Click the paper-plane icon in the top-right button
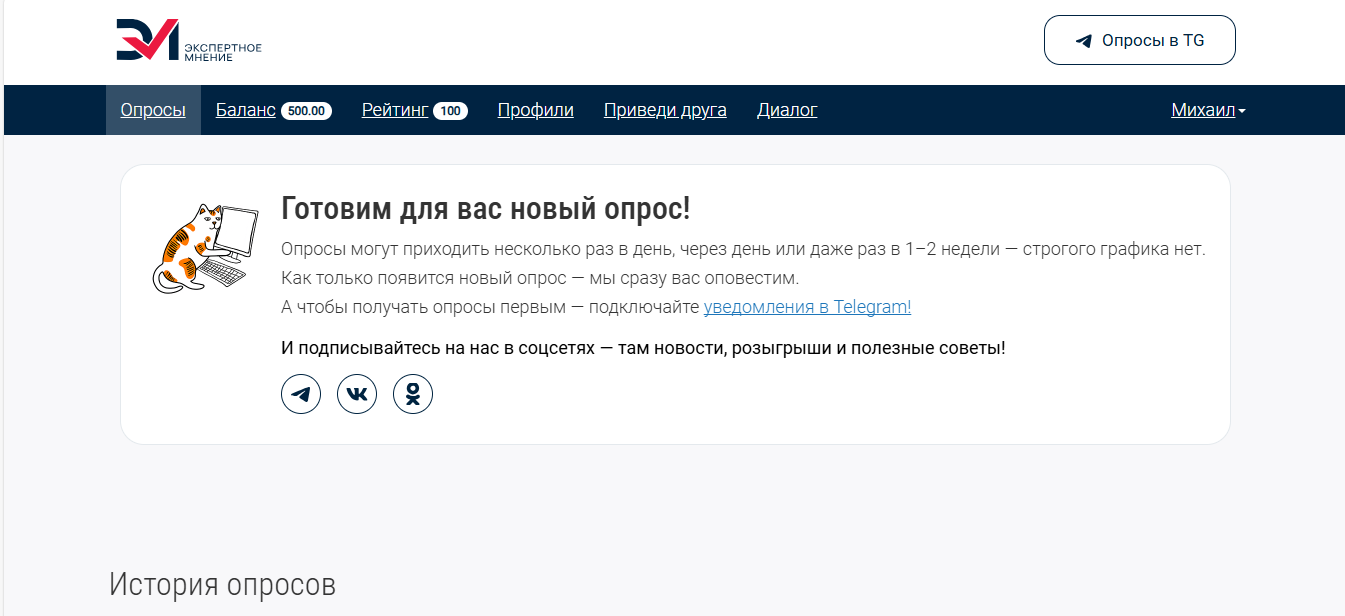Viewport: 1345px width, 616px height. pyautogui.click(x=1083, y=41)
